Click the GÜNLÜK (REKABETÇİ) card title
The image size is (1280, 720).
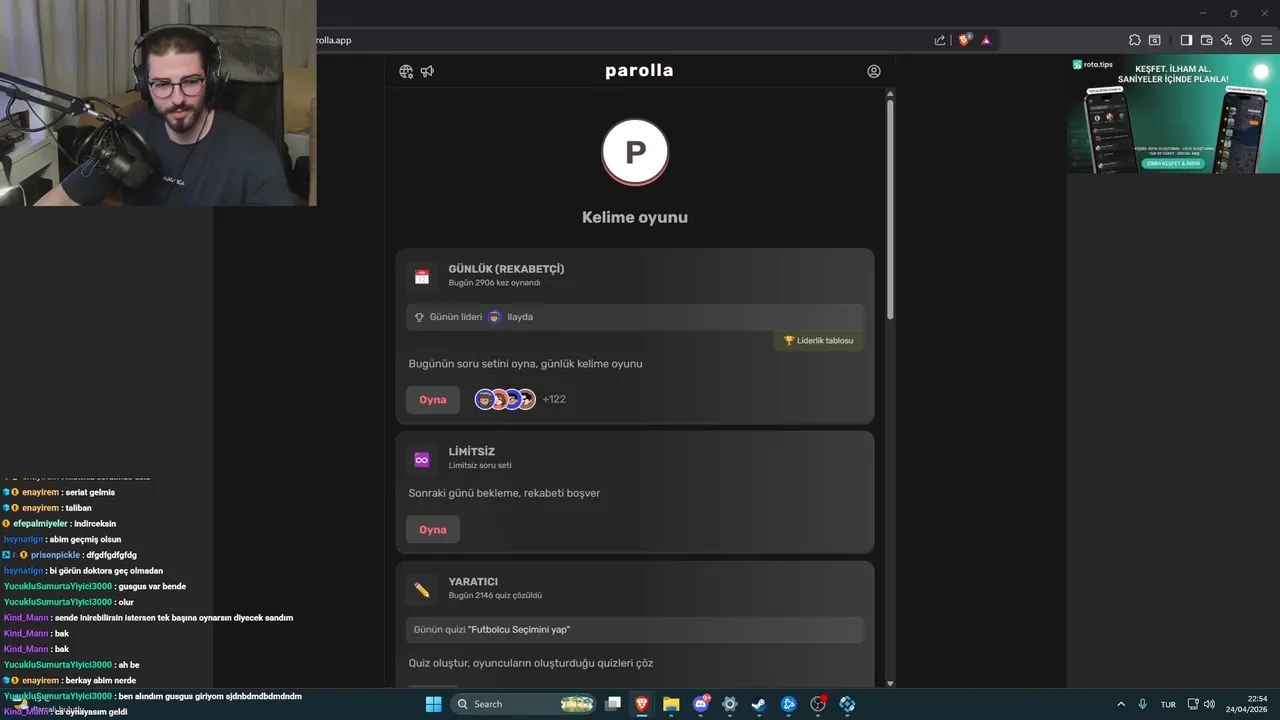(x=506, y=269)
